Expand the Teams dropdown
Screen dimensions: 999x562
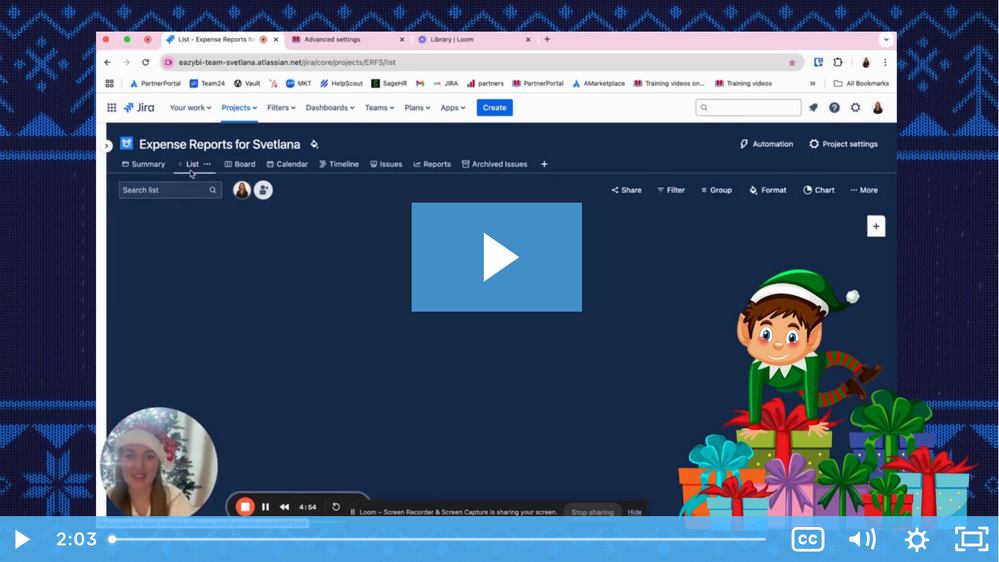(379, 108)
